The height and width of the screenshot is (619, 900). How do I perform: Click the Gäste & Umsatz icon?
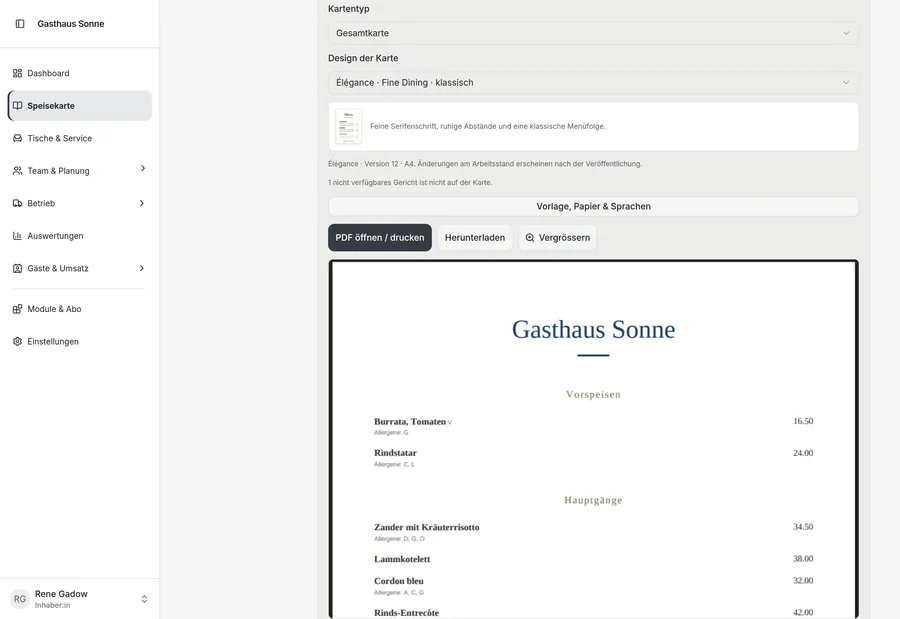click(17, 268)
